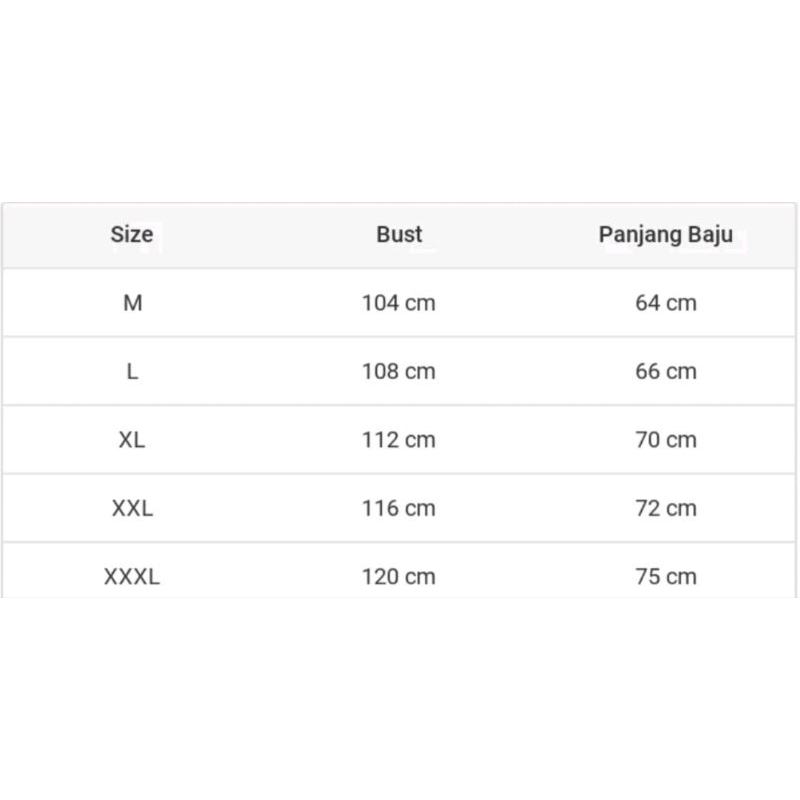Click the word Panjang in the header

634,236
